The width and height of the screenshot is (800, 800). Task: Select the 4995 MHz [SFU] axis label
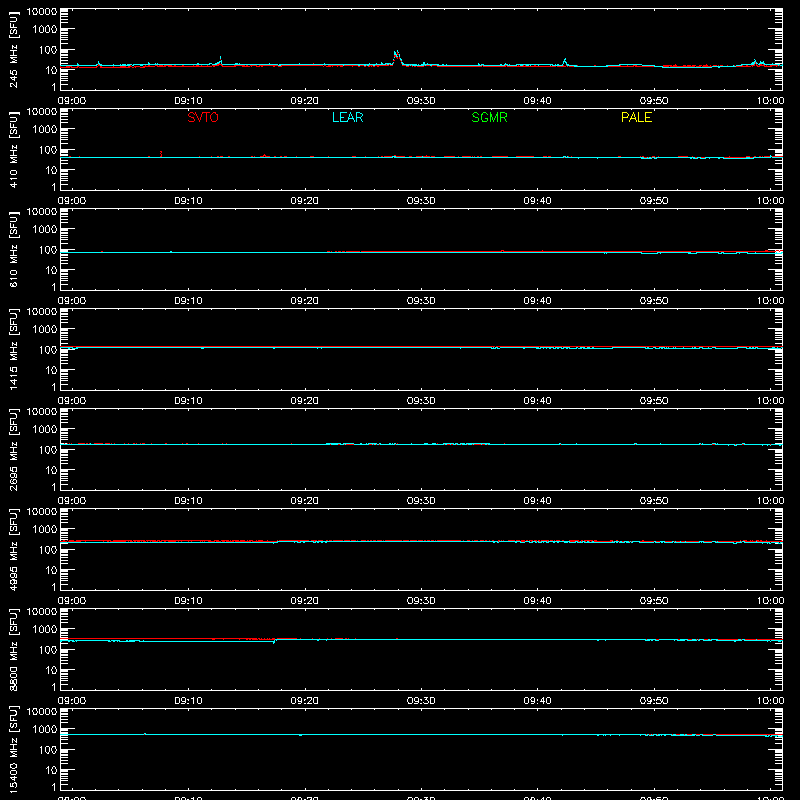13,549
